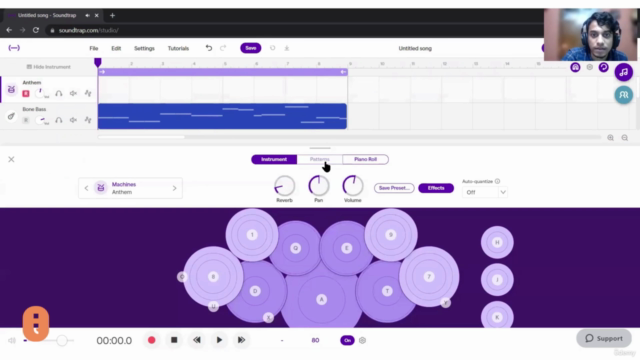Play the song
This screenshot has width=640, height=360.
coord(219,340)
